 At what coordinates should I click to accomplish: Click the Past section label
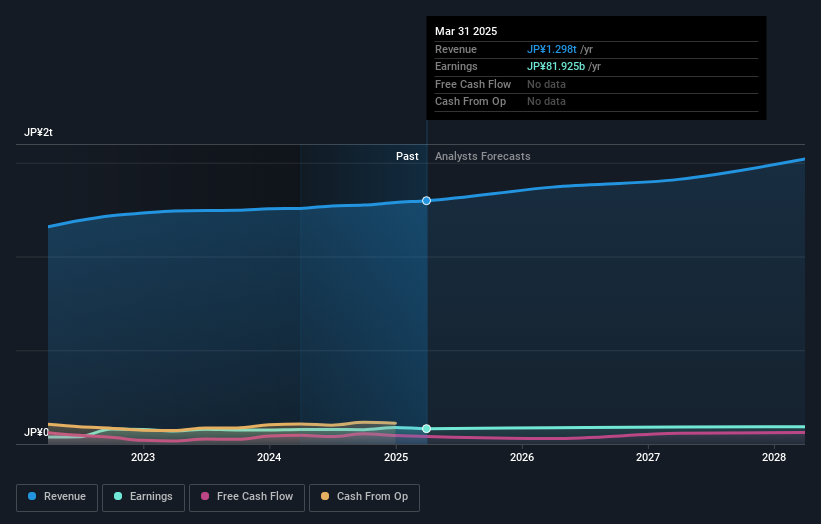tap(407, 157)
